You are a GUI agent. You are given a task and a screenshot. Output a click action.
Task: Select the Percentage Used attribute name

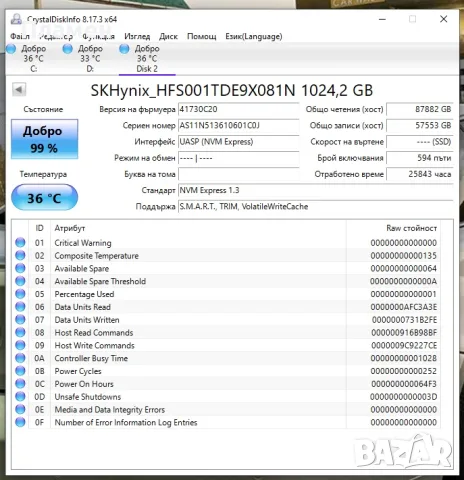click(x=84, y=294)
